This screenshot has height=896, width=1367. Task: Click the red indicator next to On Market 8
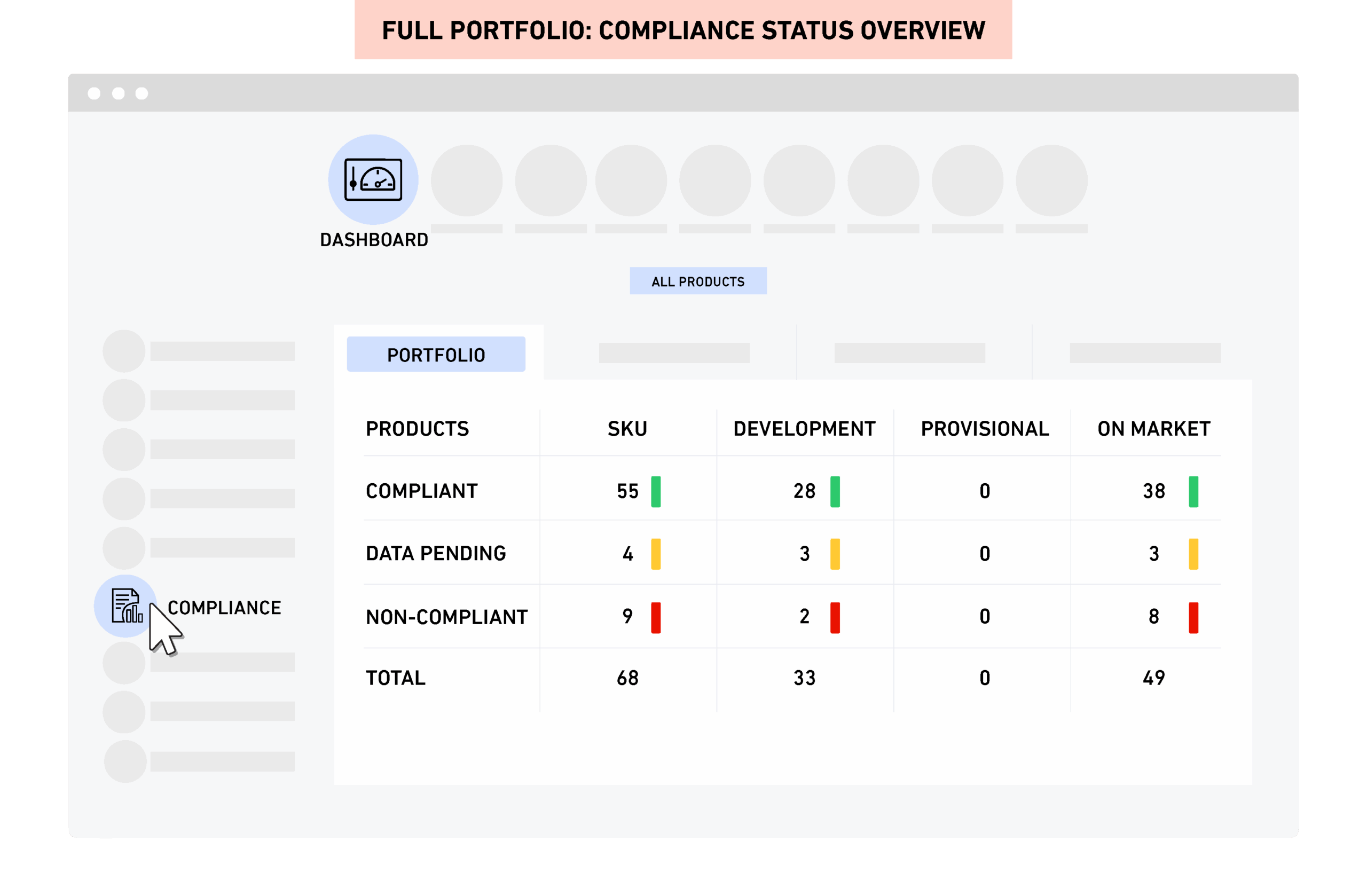click(1193, 617)
